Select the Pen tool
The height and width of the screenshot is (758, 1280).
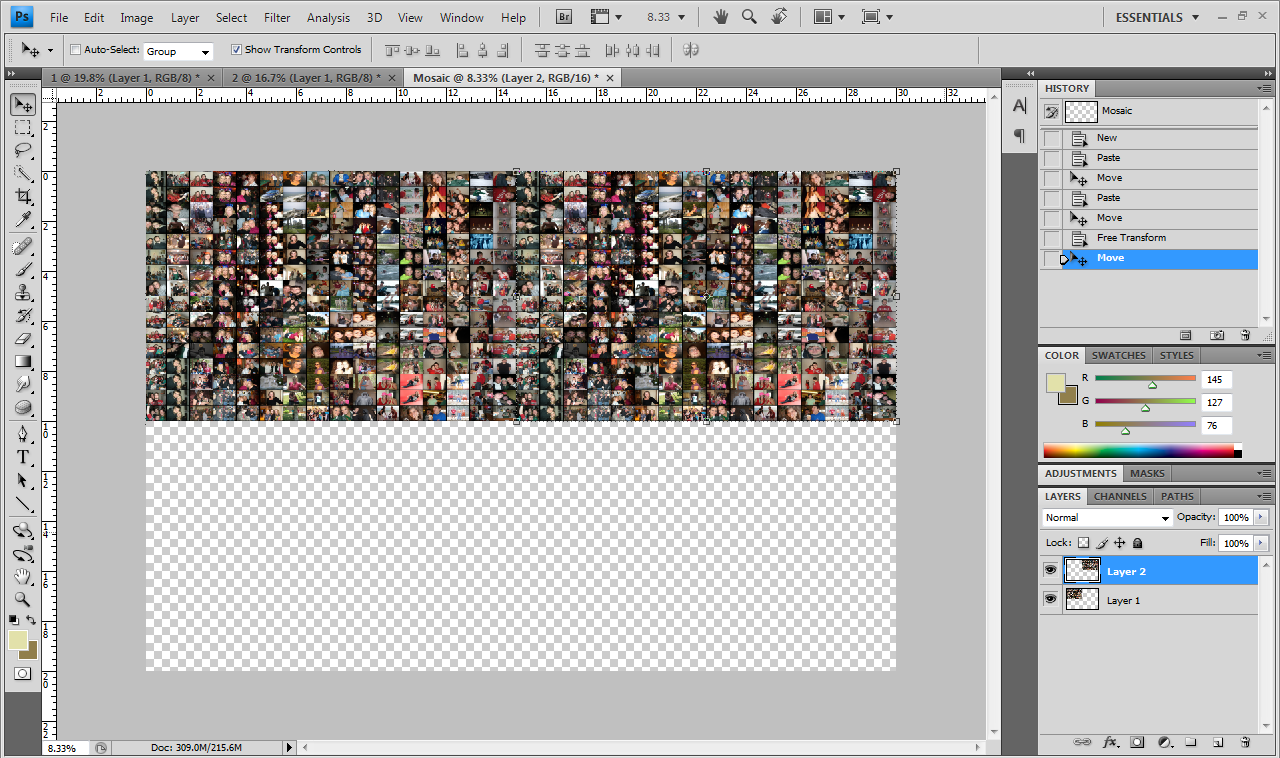pos(22,433)
